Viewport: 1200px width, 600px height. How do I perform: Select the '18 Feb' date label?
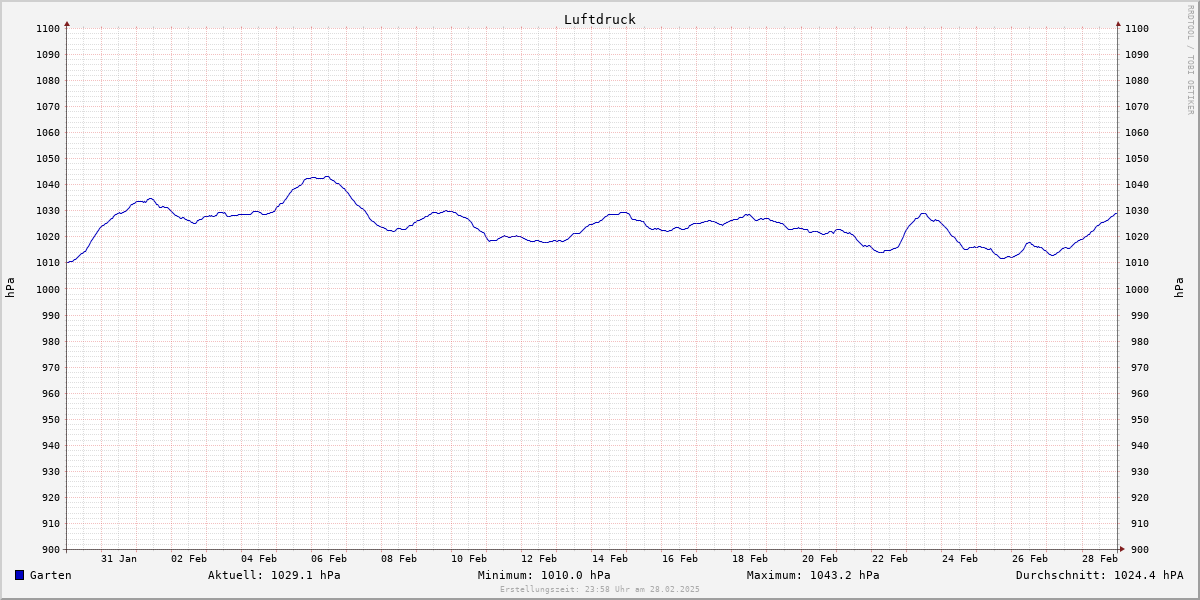tap(750, 558)
